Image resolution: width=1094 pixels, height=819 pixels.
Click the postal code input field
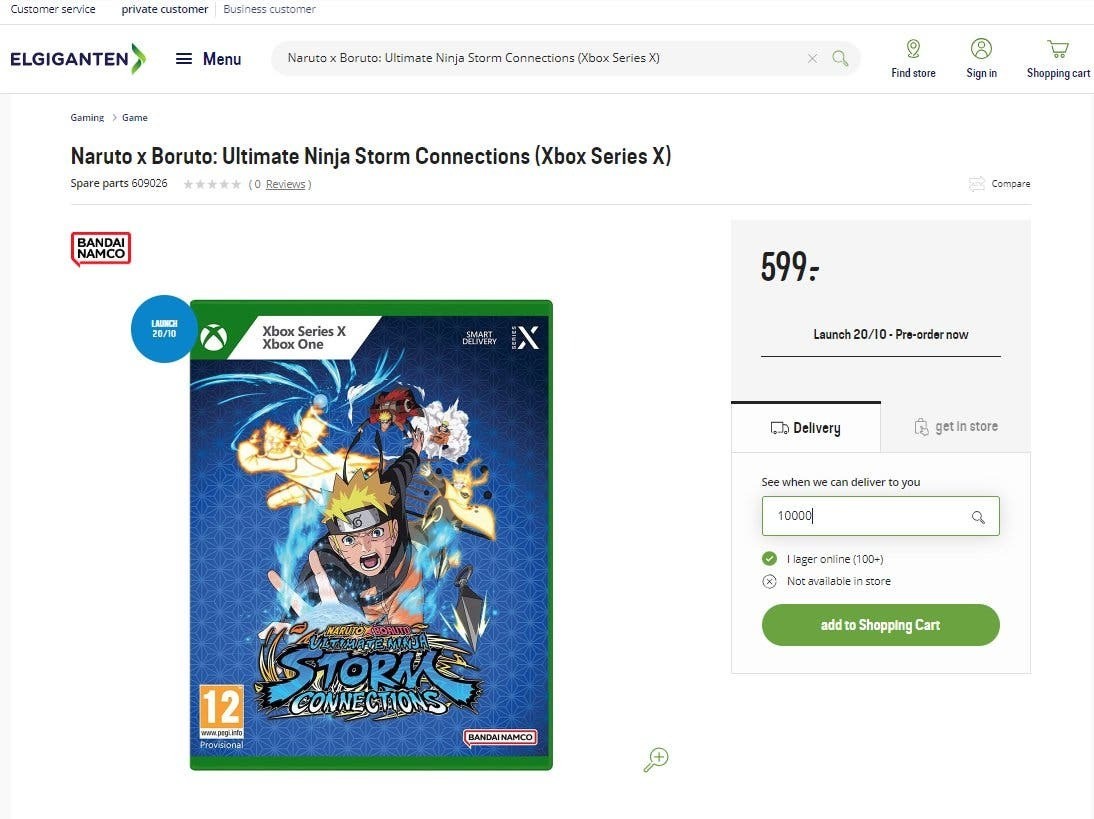point(865,516)
